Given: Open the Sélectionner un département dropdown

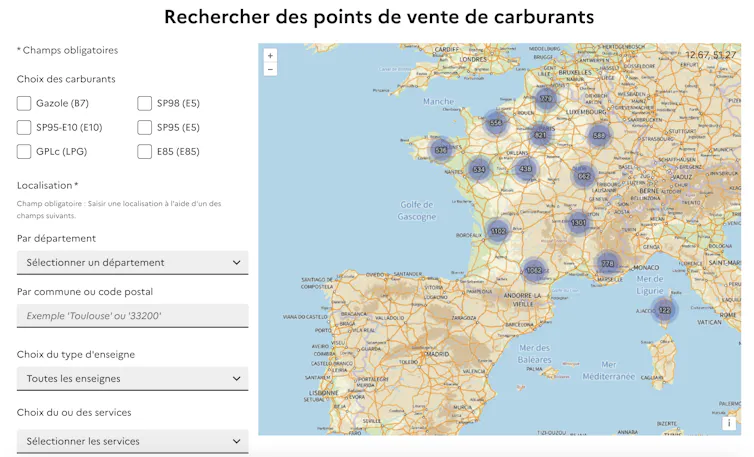Looking at the screenshot, I should 132,263.
